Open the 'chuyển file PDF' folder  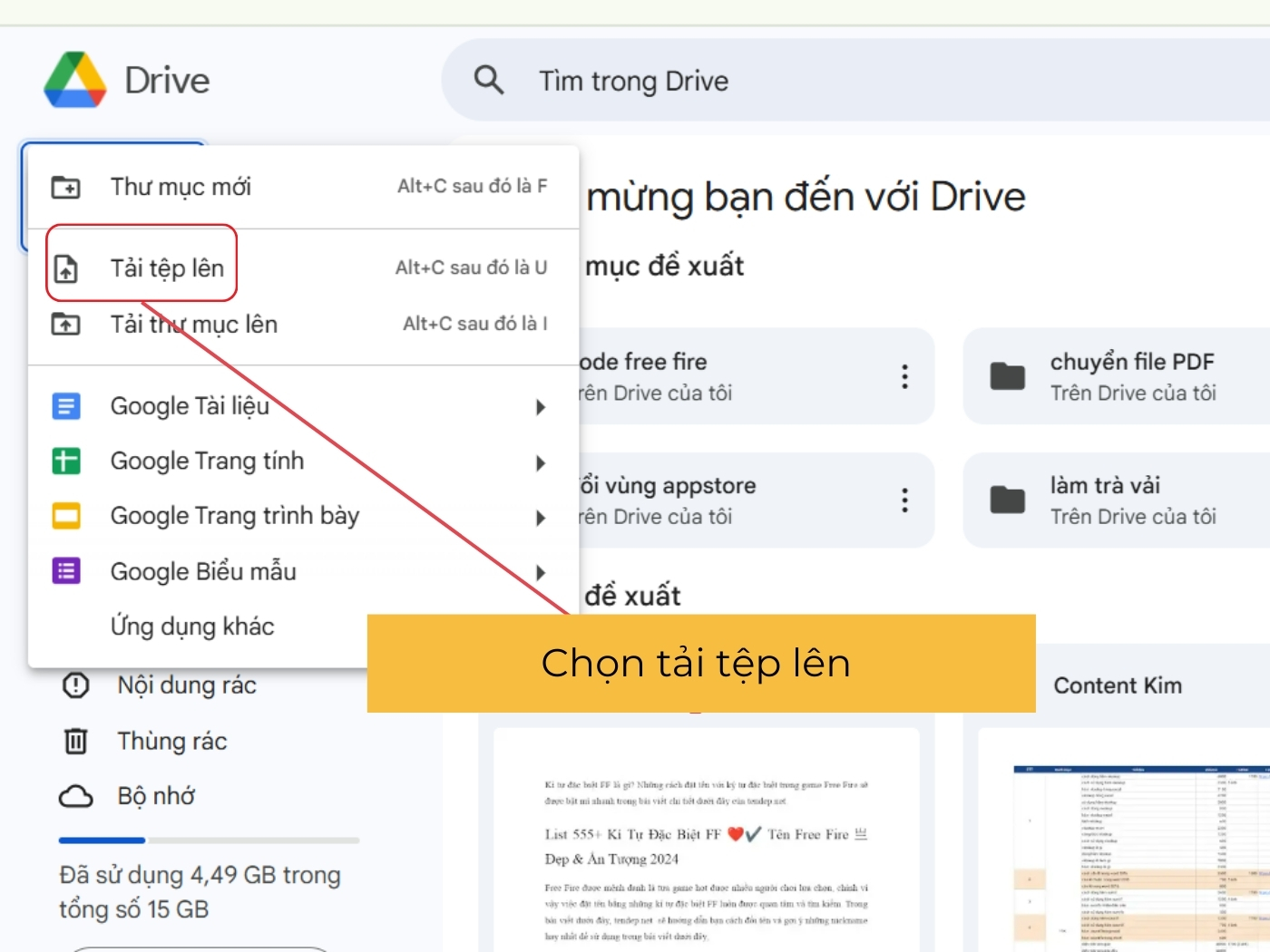[x=1117, y=376]
